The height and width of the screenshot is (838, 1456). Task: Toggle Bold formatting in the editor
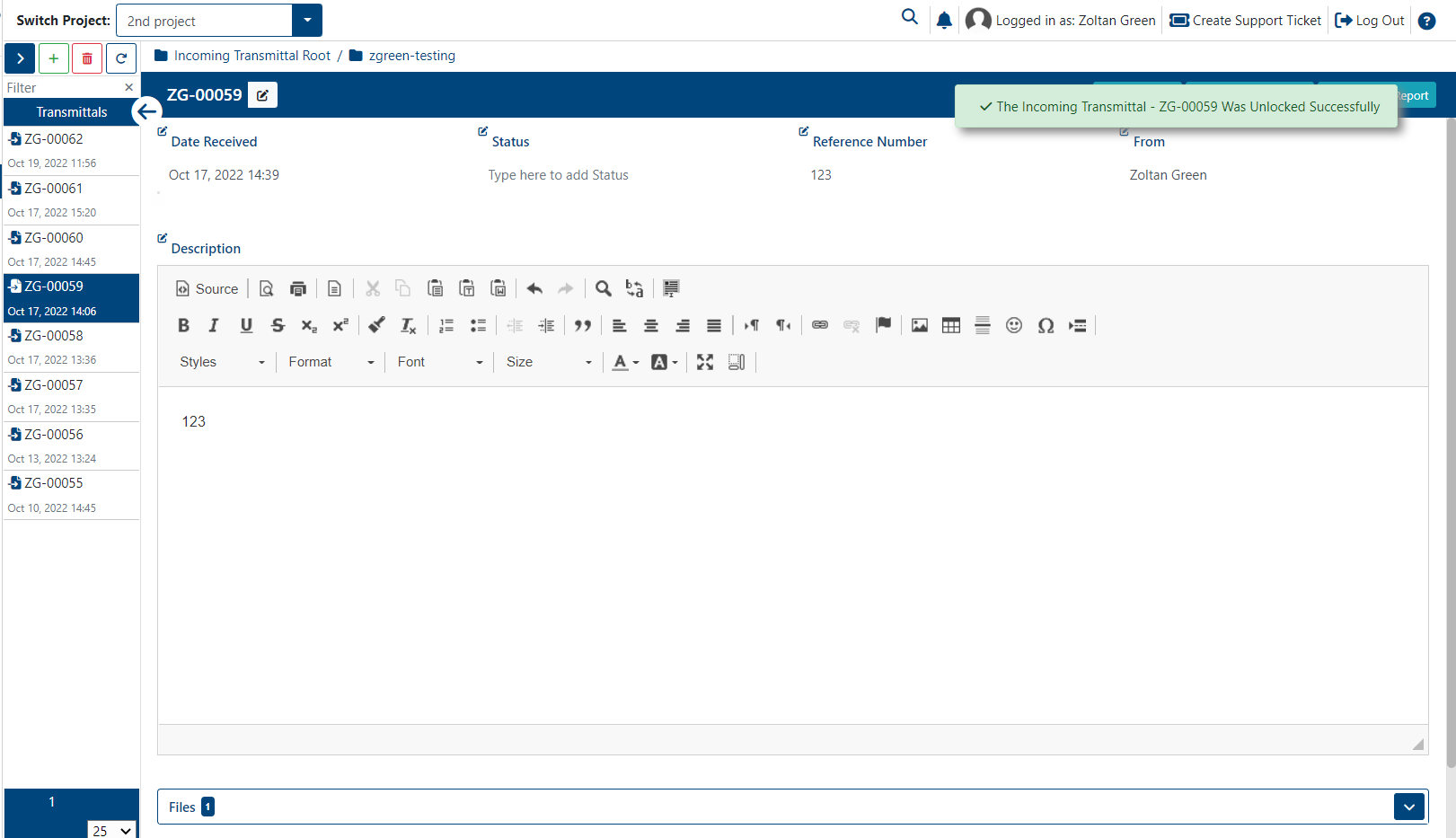[183, 325]
